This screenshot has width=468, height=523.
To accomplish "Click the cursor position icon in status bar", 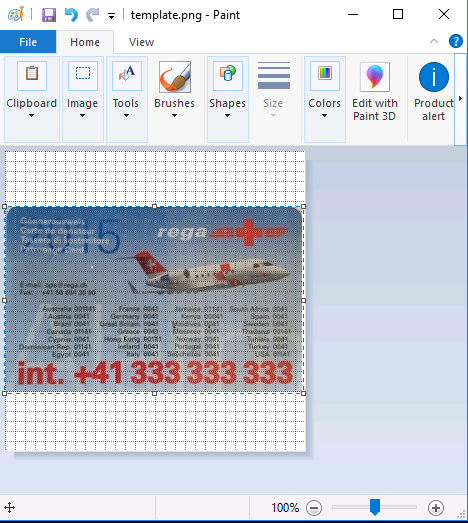I will point(9,508).
